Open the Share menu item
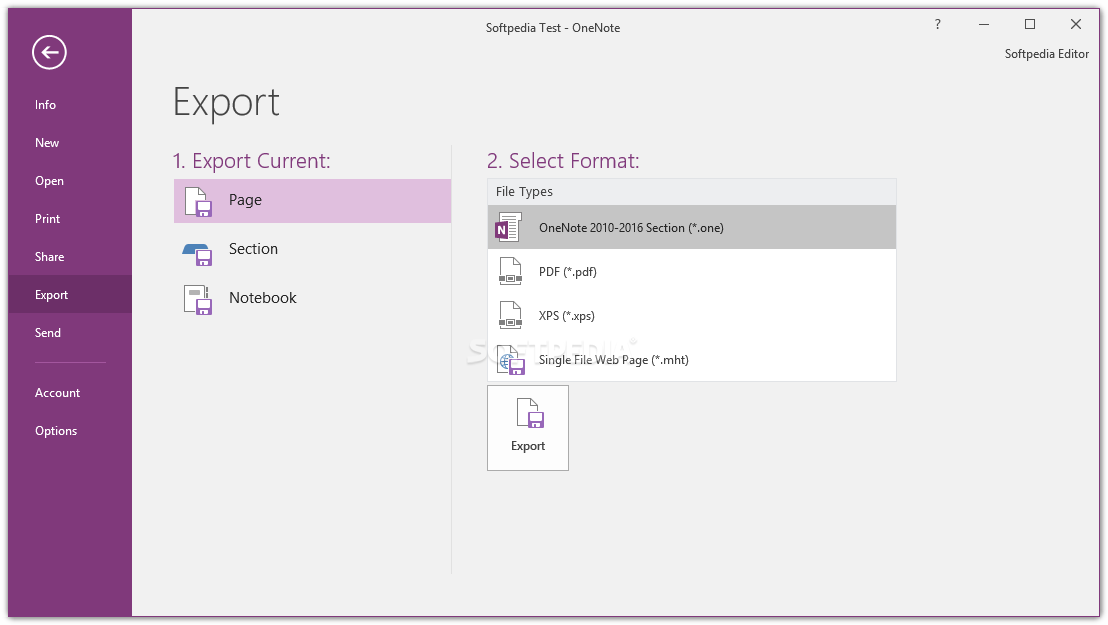Screen dimensions: 1108x625 coord(49,257)
